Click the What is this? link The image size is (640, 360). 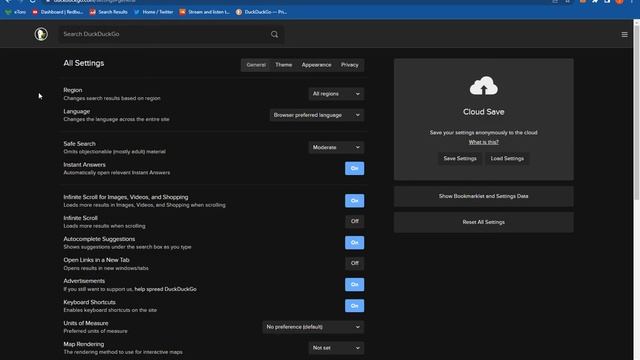pos(483,142)
